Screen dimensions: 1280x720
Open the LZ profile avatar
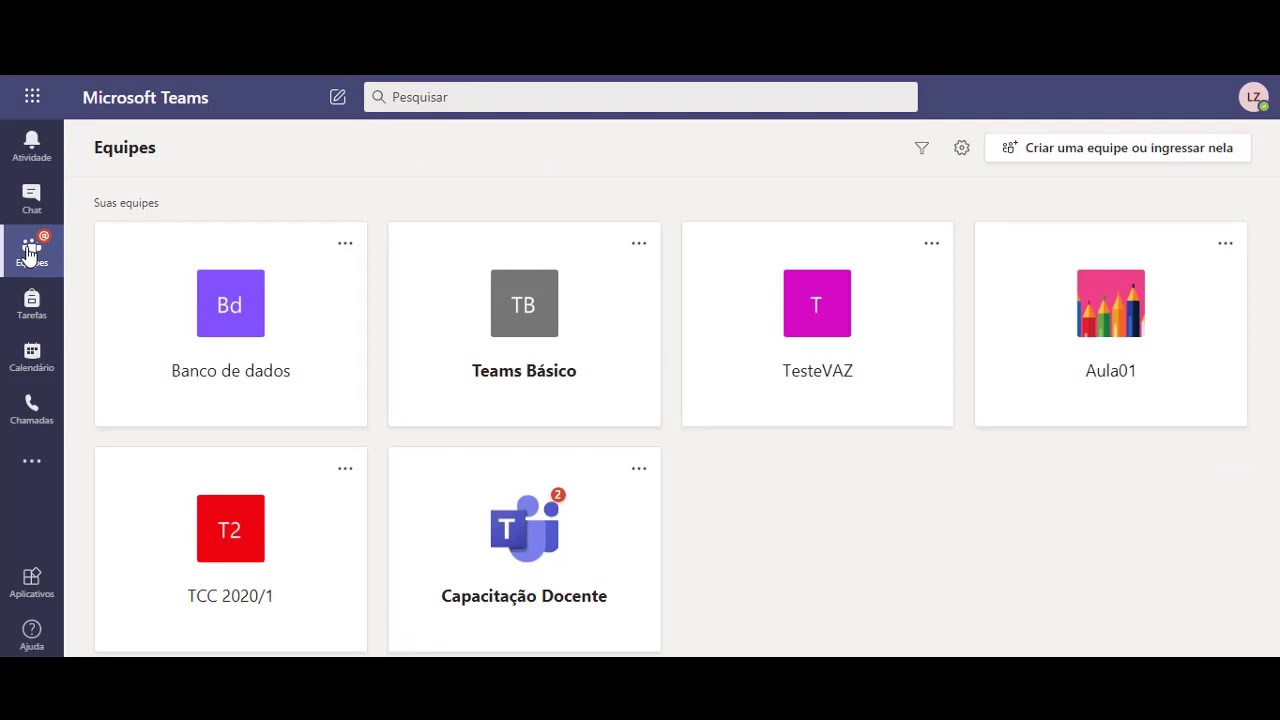[1253, 97]
